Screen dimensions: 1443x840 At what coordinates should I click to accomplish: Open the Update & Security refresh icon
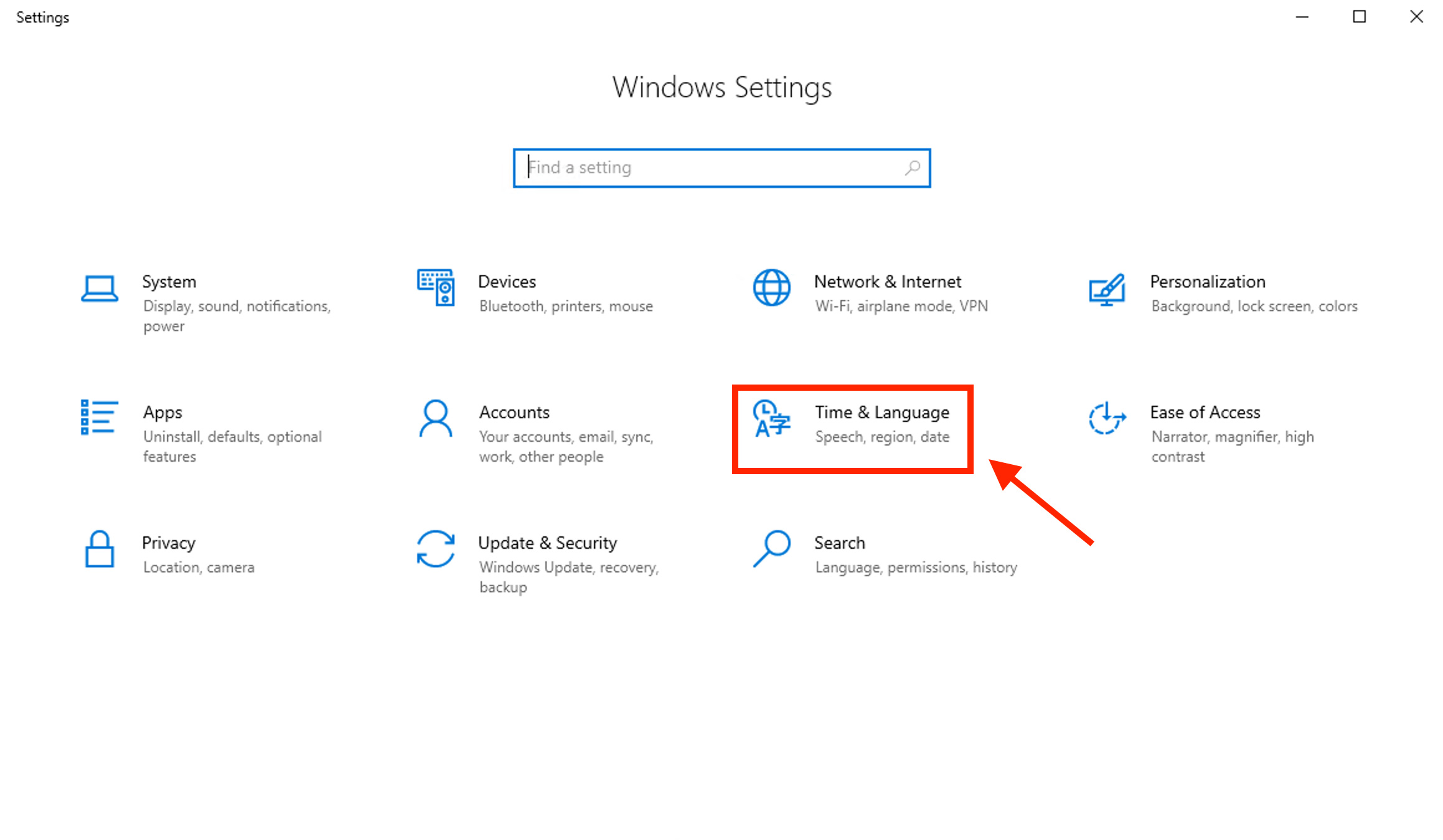click(436, 549)
